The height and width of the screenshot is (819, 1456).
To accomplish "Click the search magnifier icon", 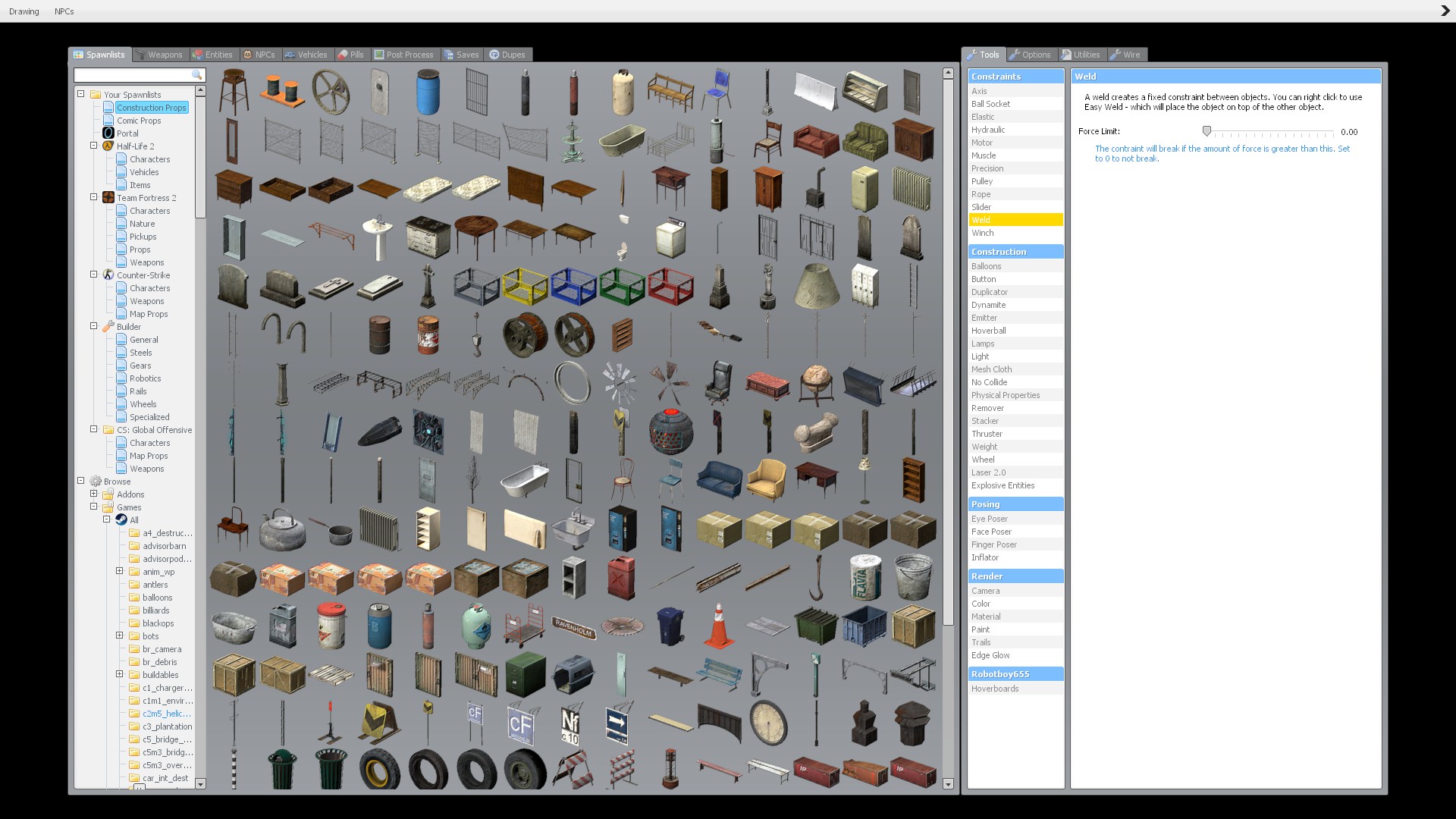I will click(197, 75).
